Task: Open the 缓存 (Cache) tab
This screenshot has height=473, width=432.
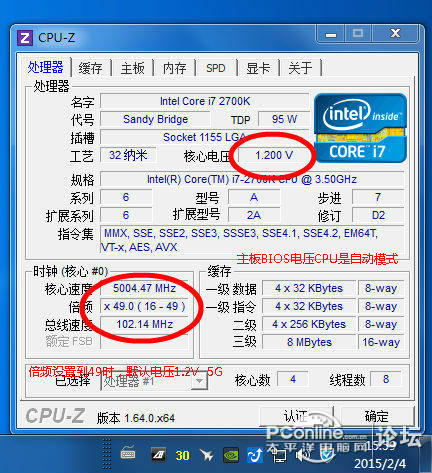Action: coord(91,68)
